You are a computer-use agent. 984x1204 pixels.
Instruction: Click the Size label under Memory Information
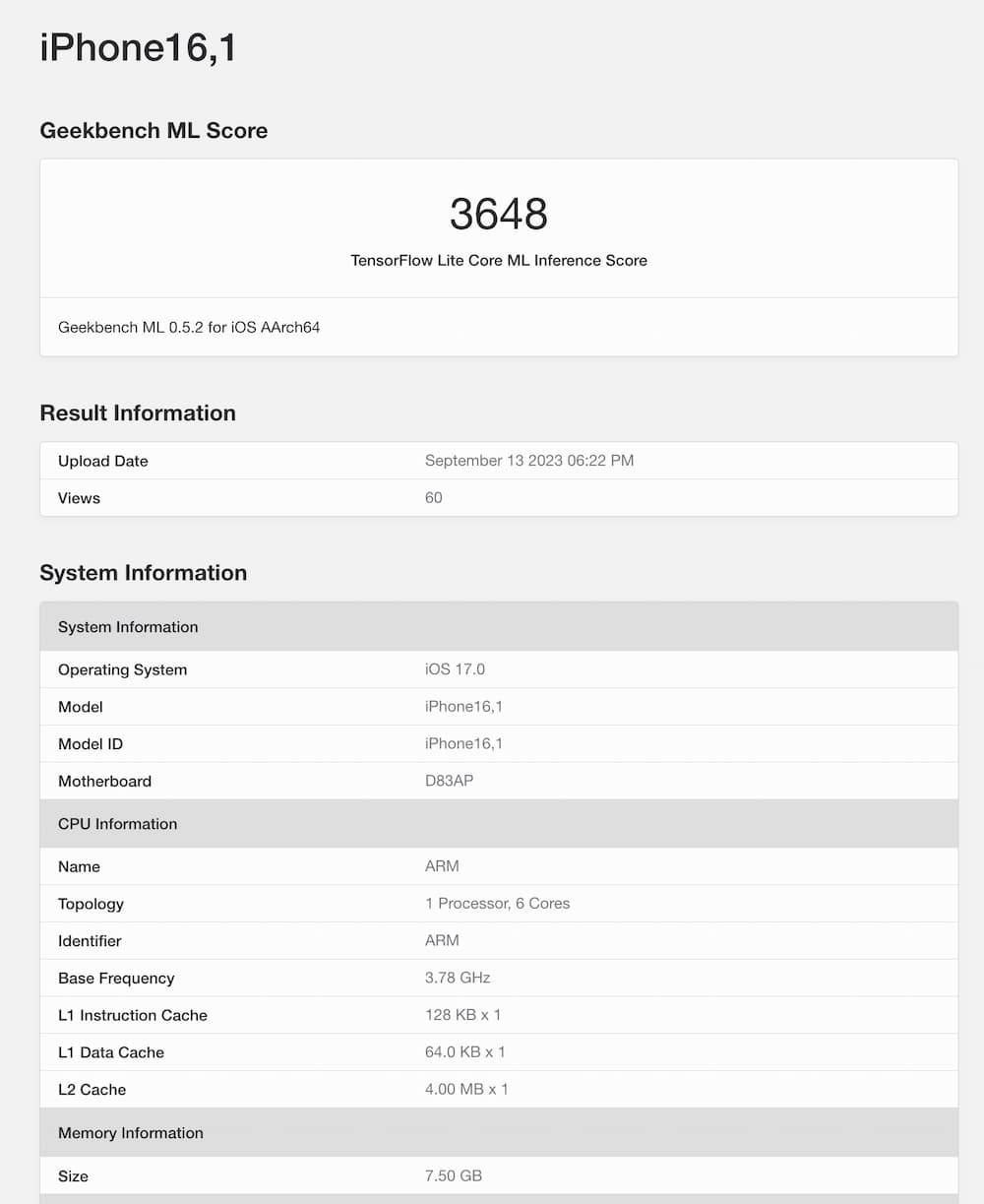point(73,1176)
